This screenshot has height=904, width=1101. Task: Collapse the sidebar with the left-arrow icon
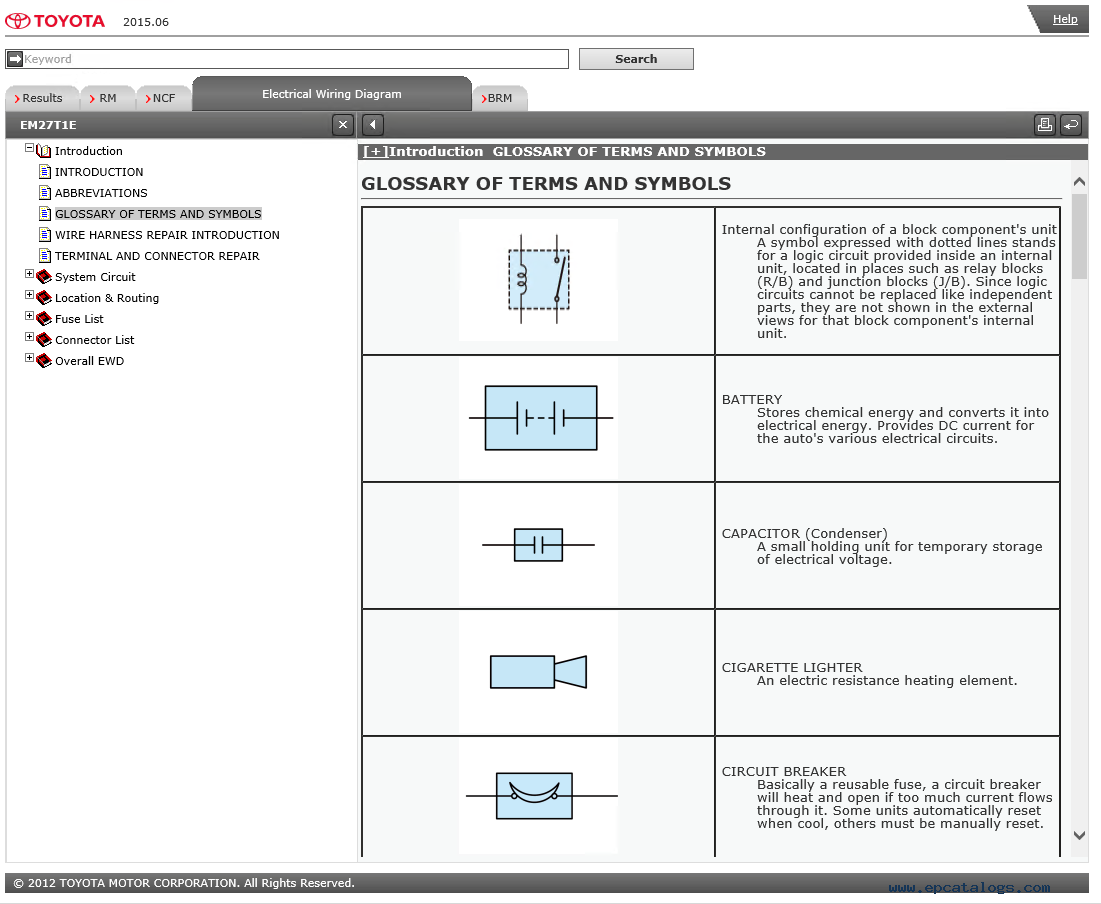pyautogui.click(x=373, y=125)
